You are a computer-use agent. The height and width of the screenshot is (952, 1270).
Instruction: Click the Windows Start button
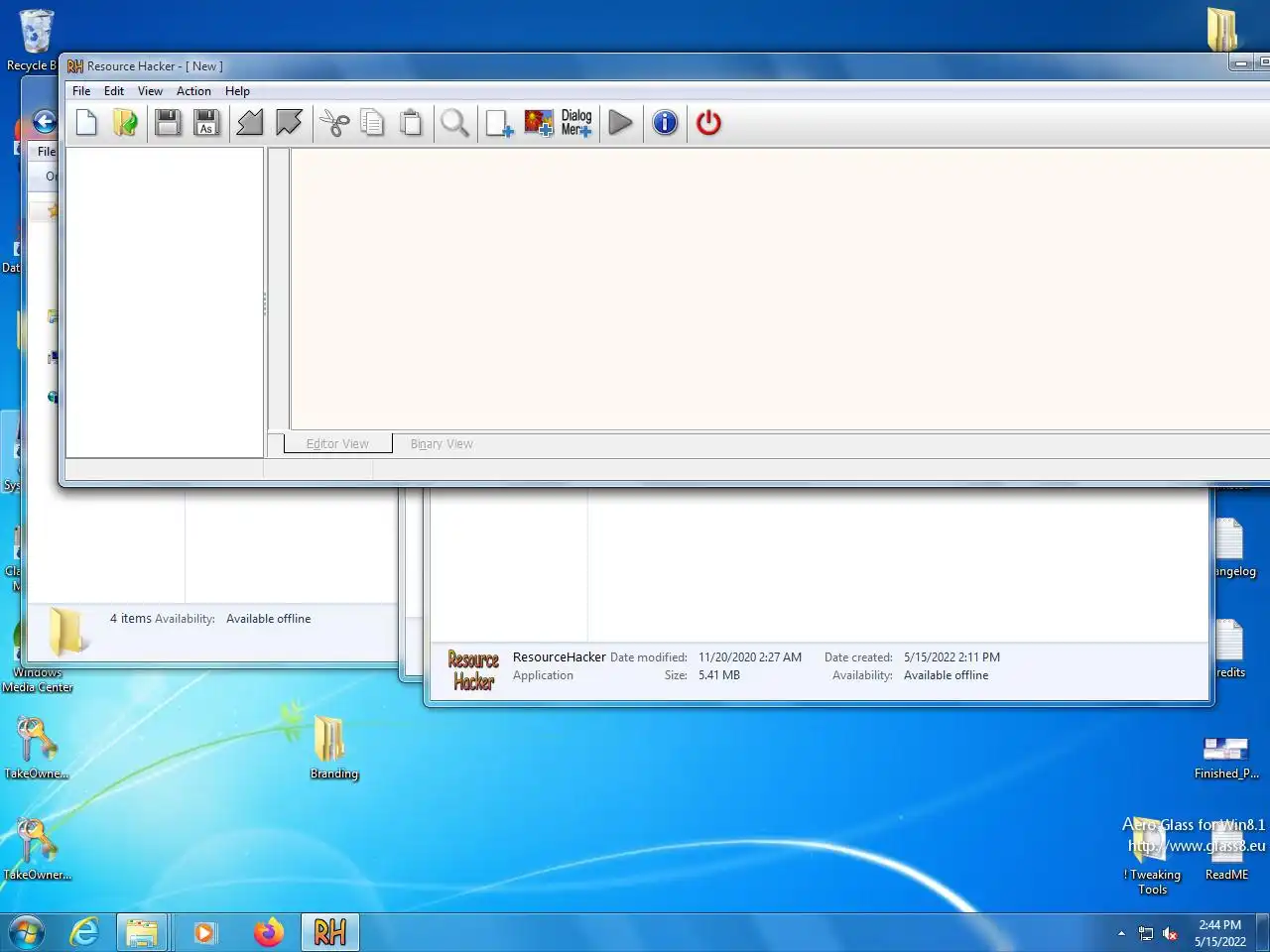[26, 932]
